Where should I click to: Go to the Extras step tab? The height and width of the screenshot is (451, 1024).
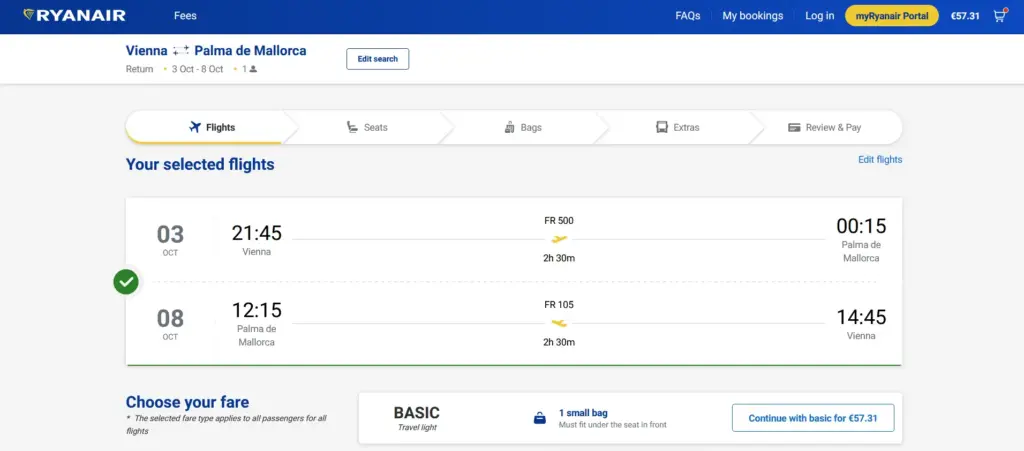677,127
